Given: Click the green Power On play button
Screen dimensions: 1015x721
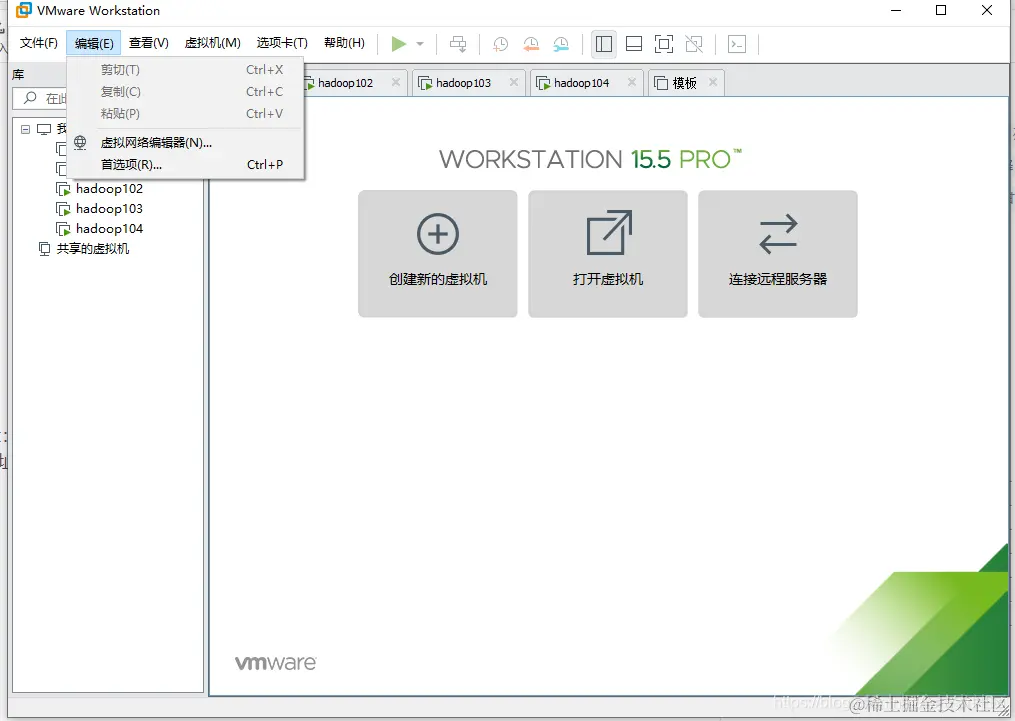Looking at the screenshot, I should tap(398, 44).
